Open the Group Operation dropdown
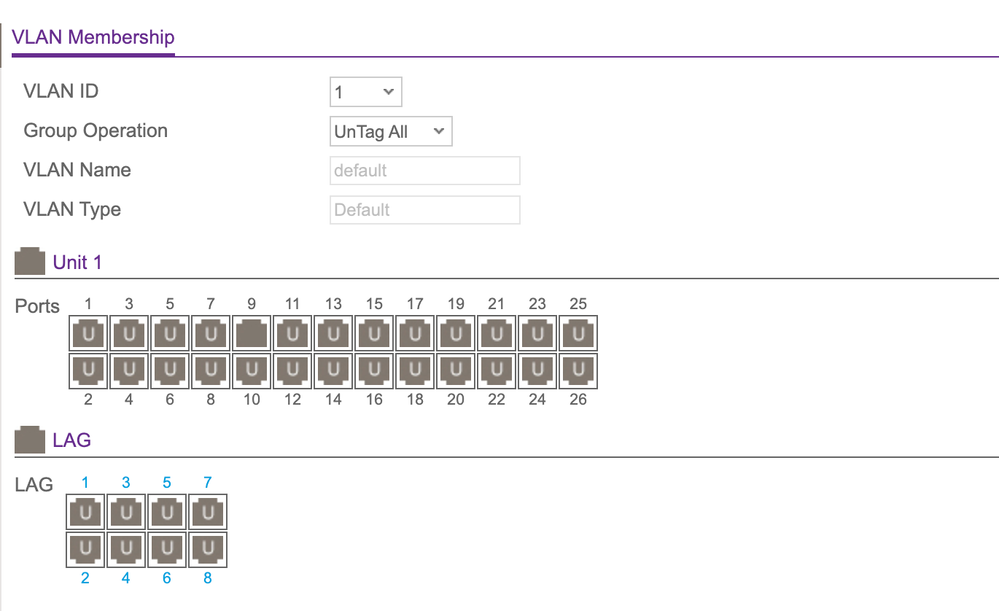 click(391, 131)
